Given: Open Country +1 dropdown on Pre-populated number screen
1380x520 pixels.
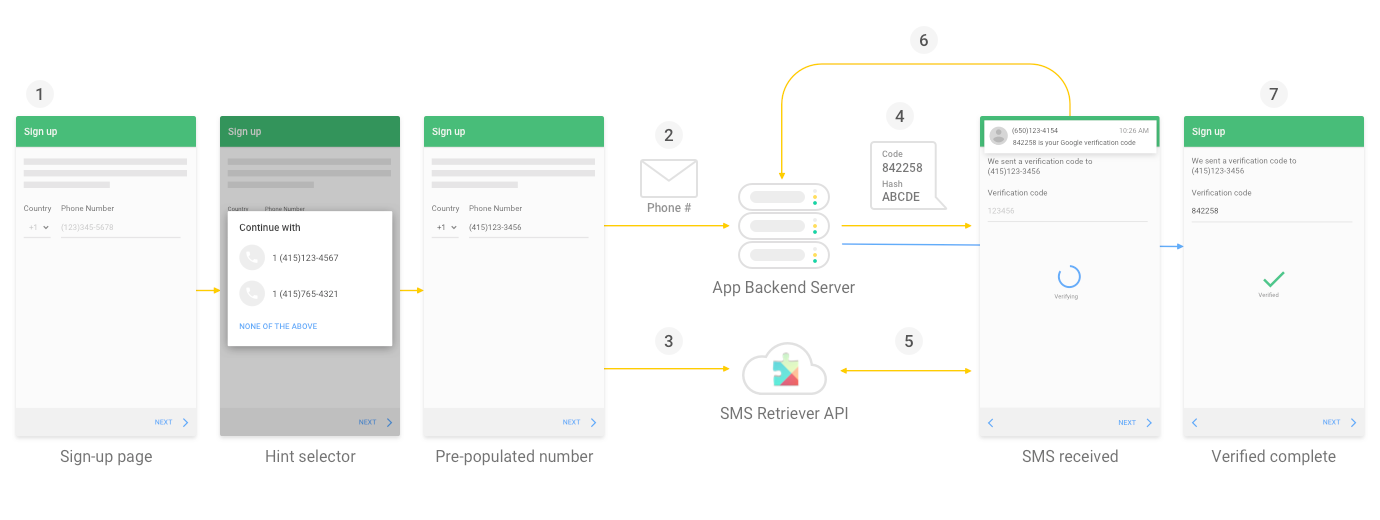Looking at the screenshot, I should 446,228.
